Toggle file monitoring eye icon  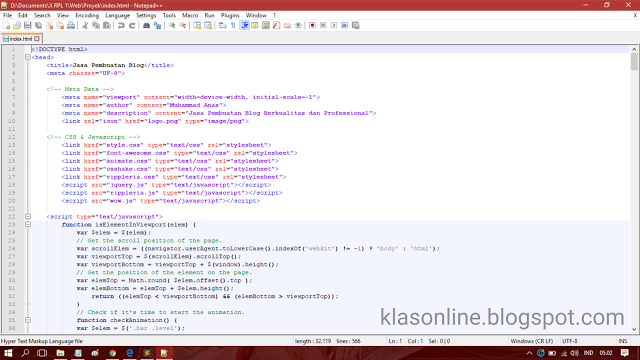298,25
